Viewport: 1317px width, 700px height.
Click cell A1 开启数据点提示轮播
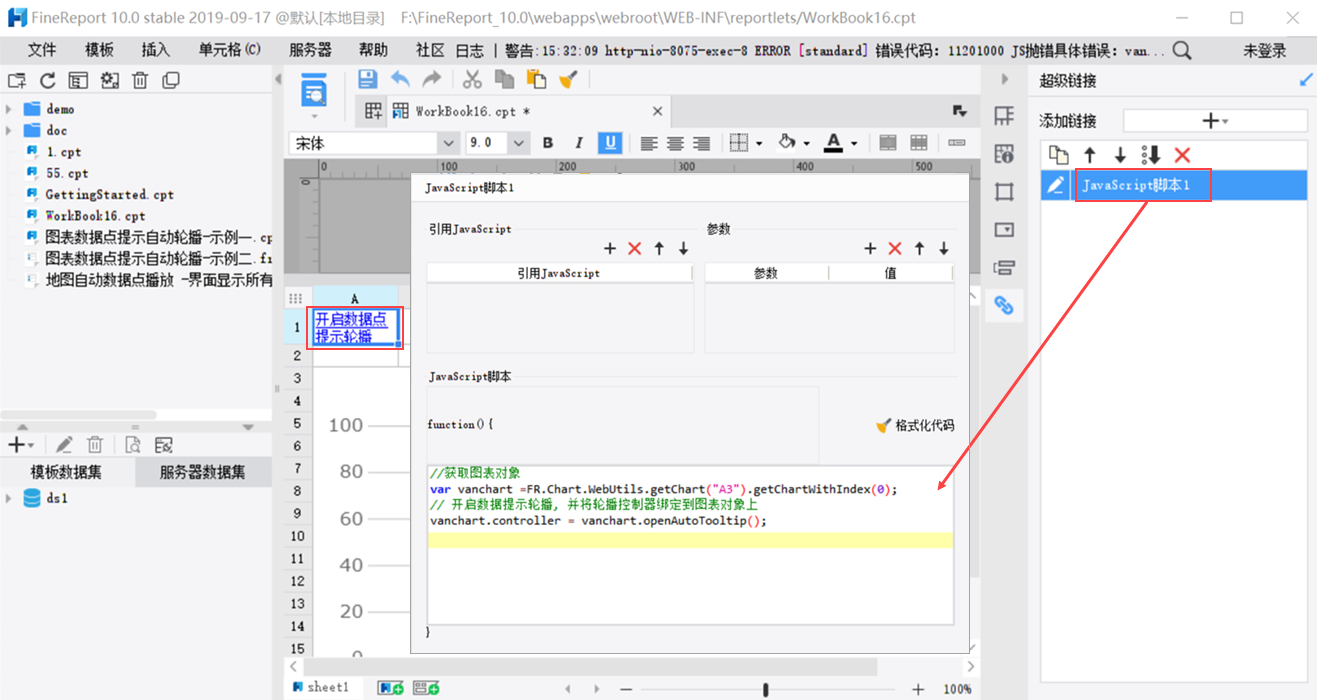pos(354,327)
